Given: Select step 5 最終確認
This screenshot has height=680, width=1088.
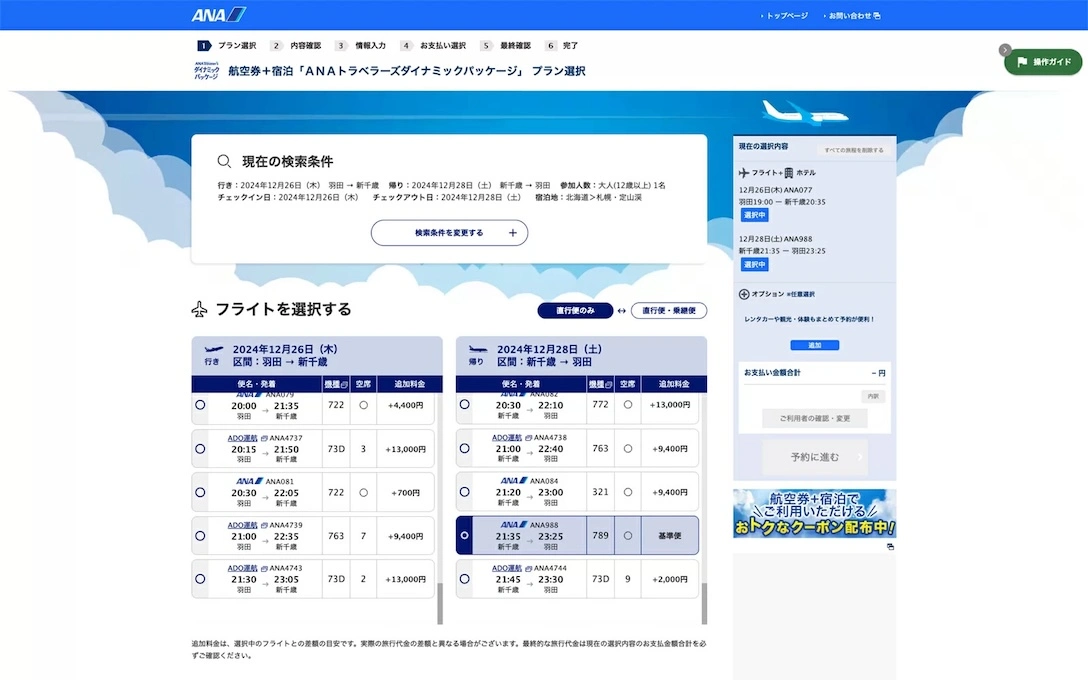Looking at the screenshot, I should point(506,46).
